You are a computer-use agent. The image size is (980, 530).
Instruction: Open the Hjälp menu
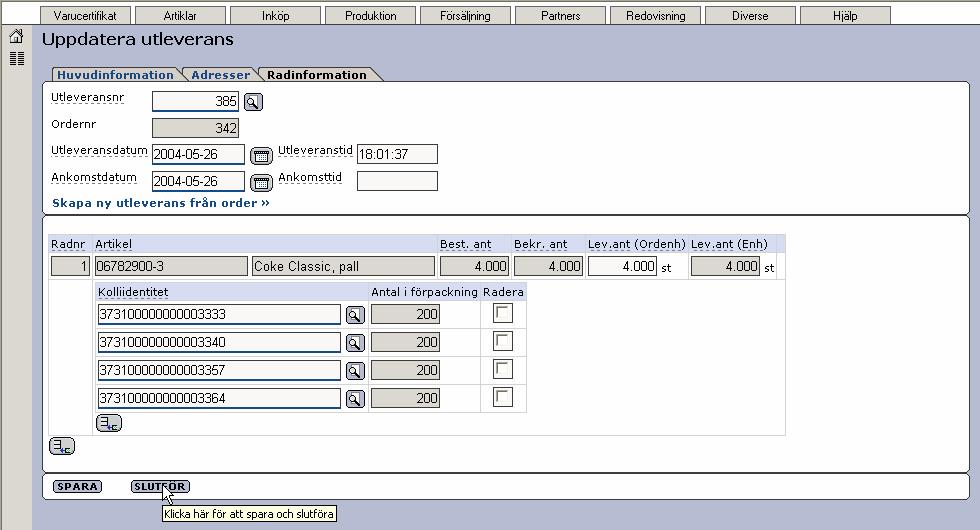pos(845,16)
